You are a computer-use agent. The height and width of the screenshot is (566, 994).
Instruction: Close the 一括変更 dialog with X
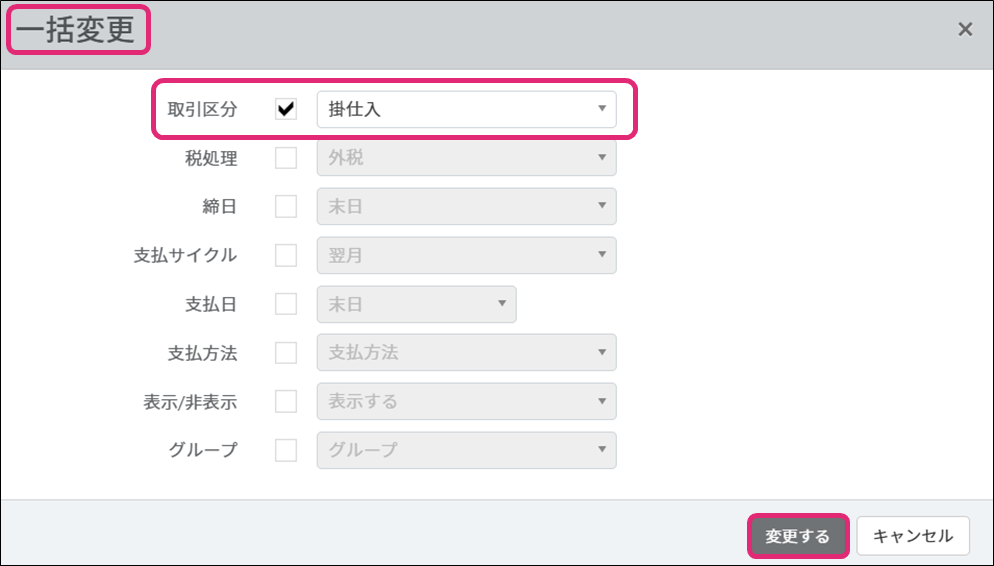pyautogui.click(x=965, y=30)
